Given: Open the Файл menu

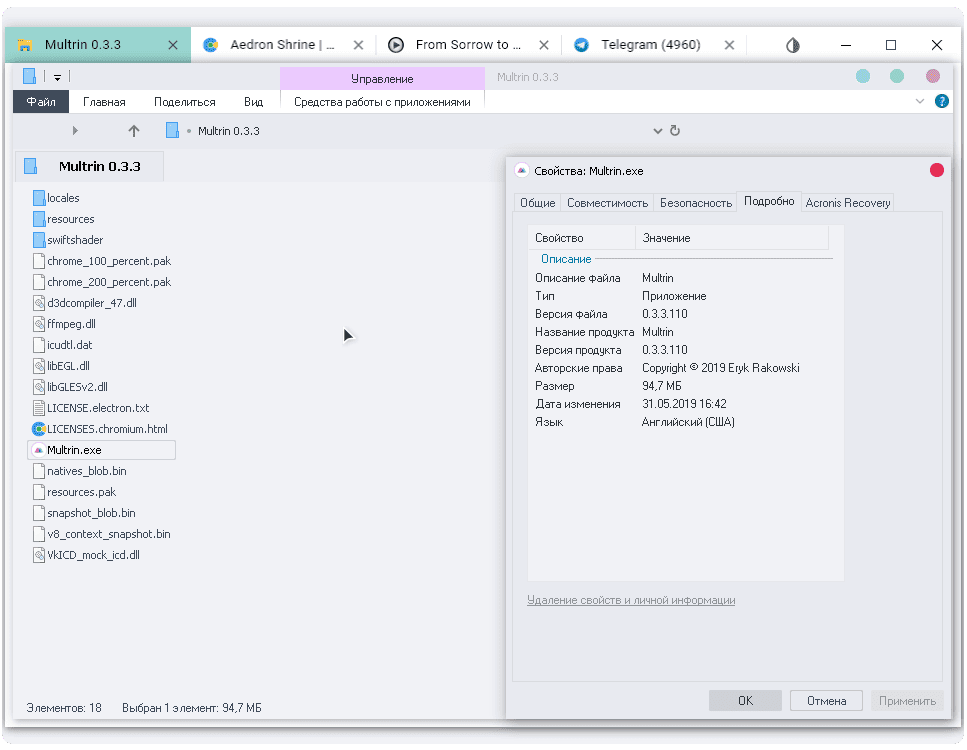Looking at the screenshot, I should tap(41, 102).
